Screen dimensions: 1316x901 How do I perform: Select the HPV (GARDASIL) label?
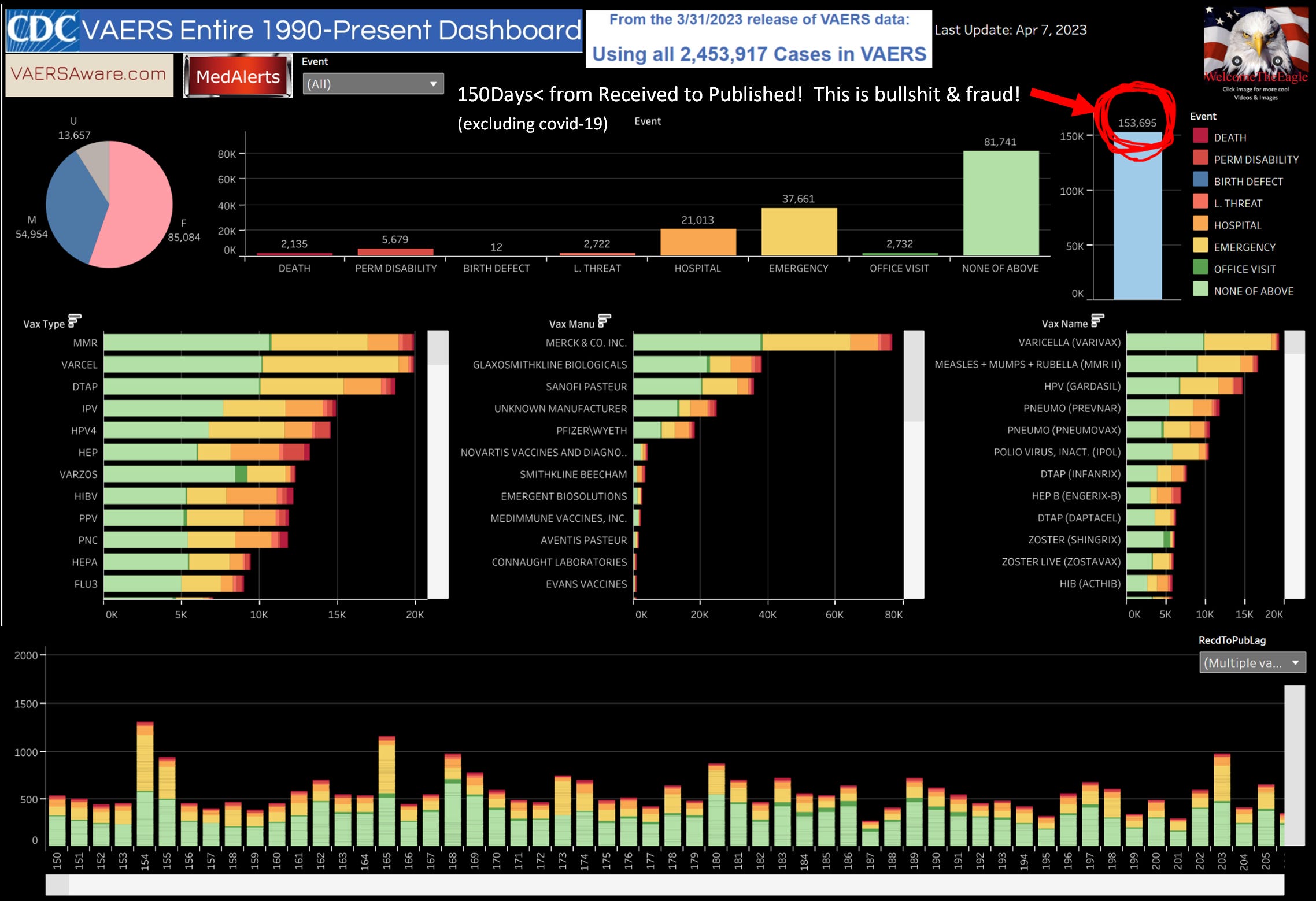pos(1082,386)
